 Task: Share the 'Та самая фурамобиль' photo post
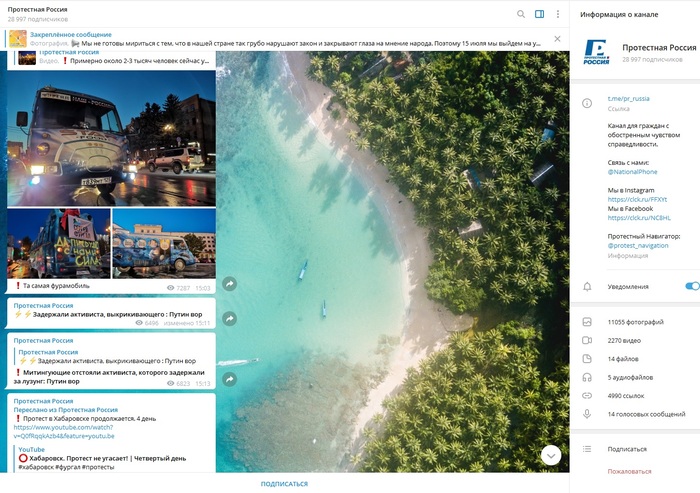(229, 284)
